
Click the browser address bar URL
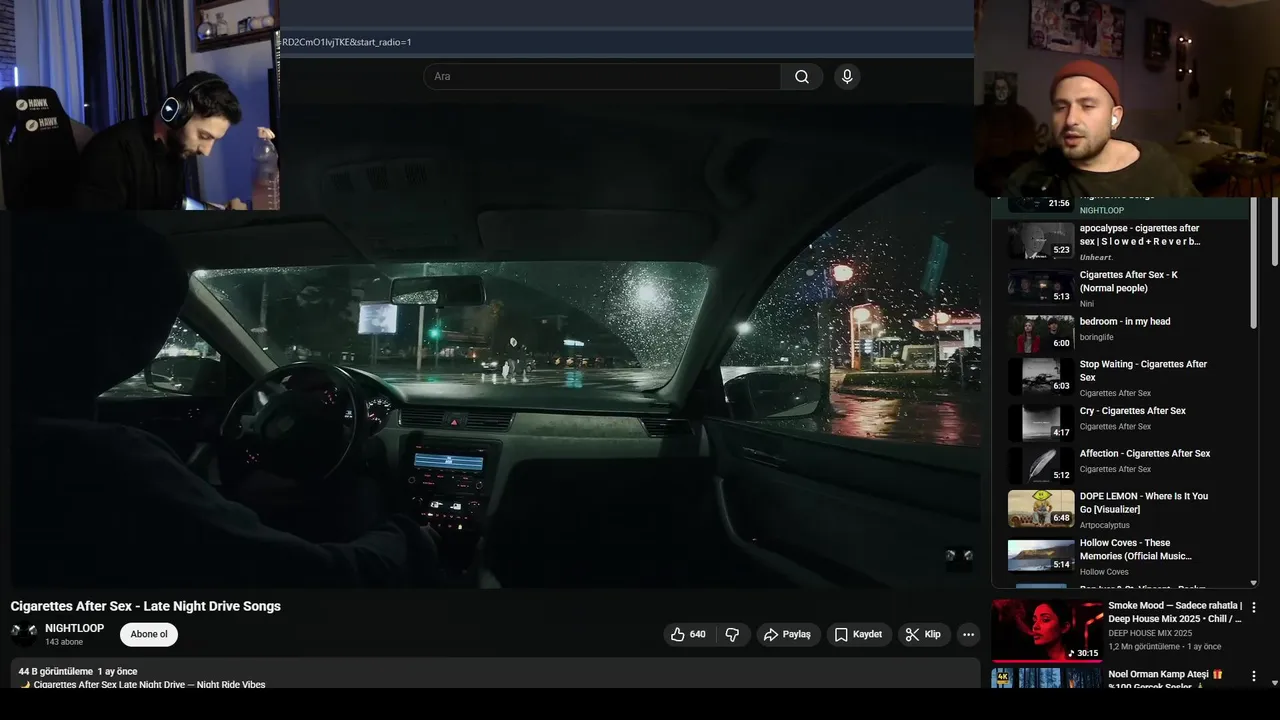coord(347,42)
